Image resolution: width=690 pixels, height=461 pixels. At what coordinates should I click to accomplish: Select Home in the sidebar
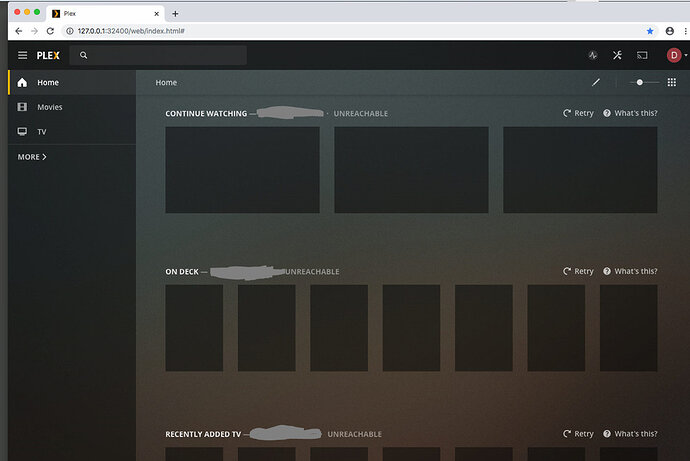(x=72, y=82)
